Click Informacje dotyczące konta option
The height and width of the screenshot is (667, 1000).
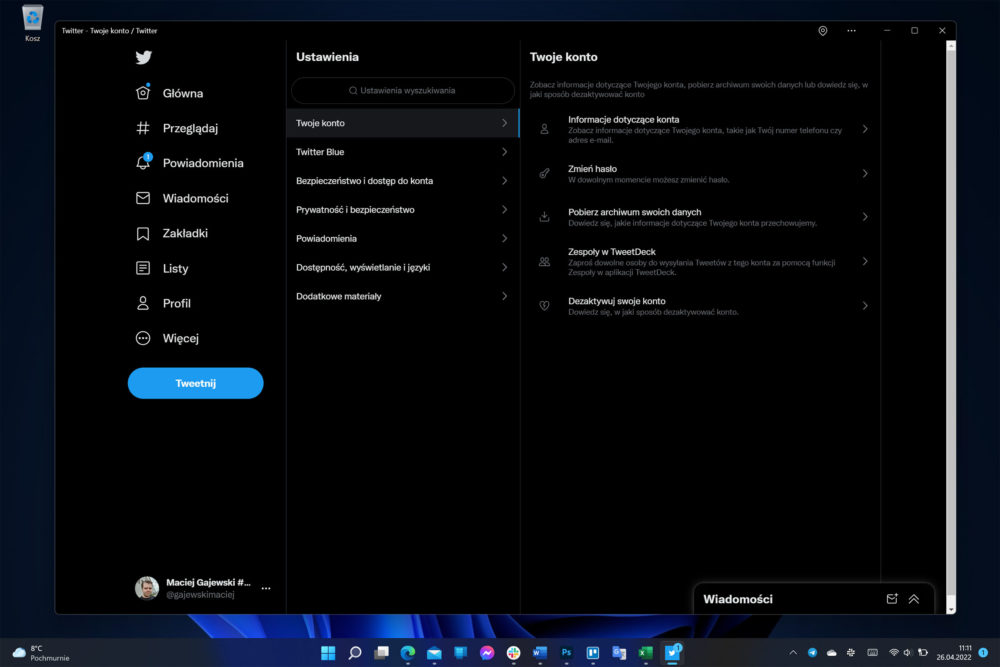[x=700, y=129]
